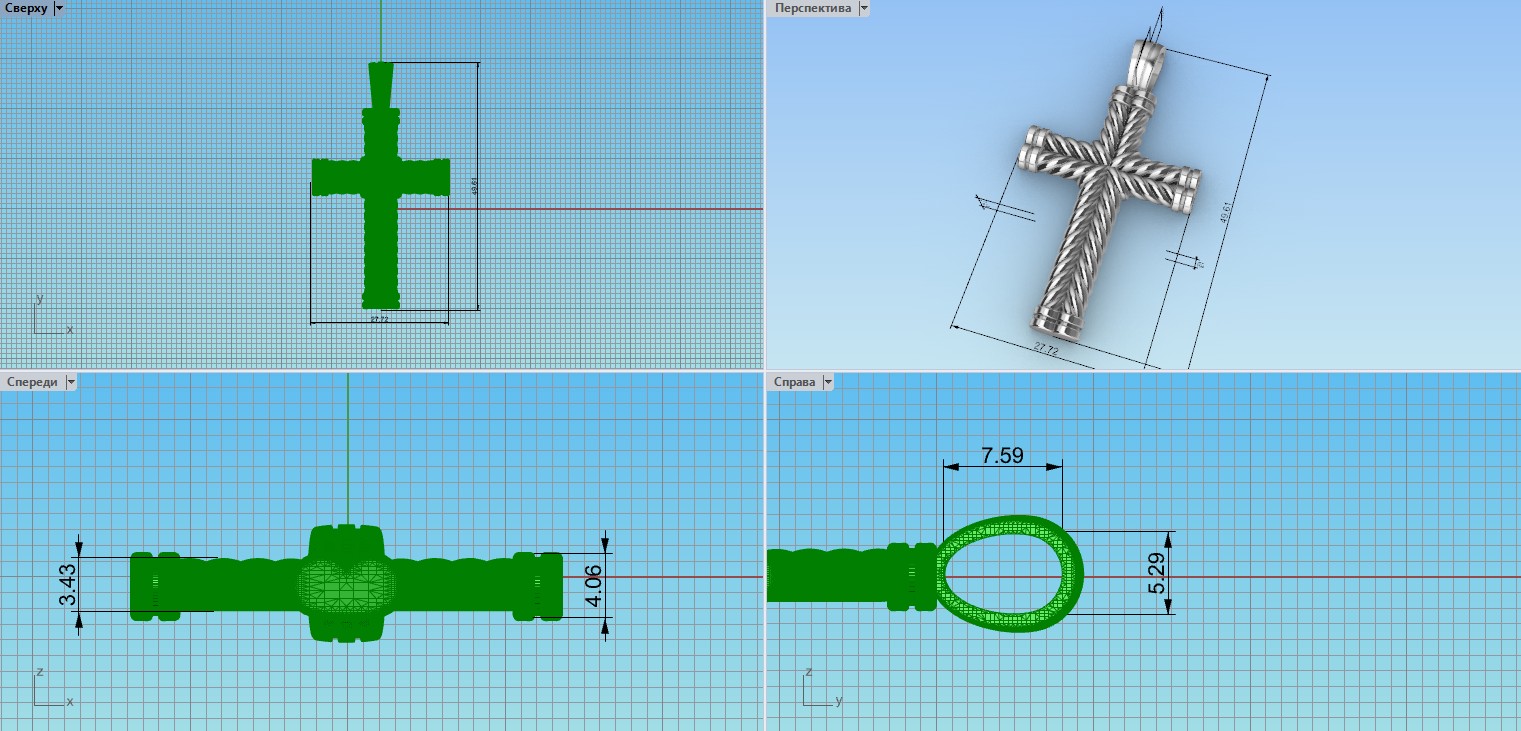Click the Справа viewport title
The height and width of the screenshot is (731, 1521).
[x=796, y=382]
